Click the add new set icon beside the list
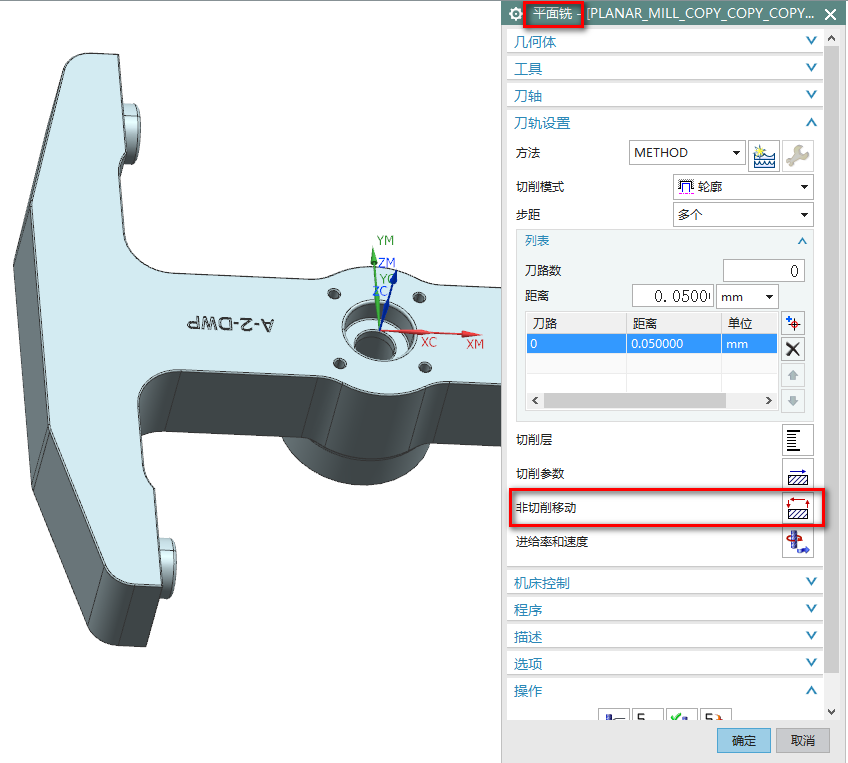This screenshot has width=848, height=763. 793,323
